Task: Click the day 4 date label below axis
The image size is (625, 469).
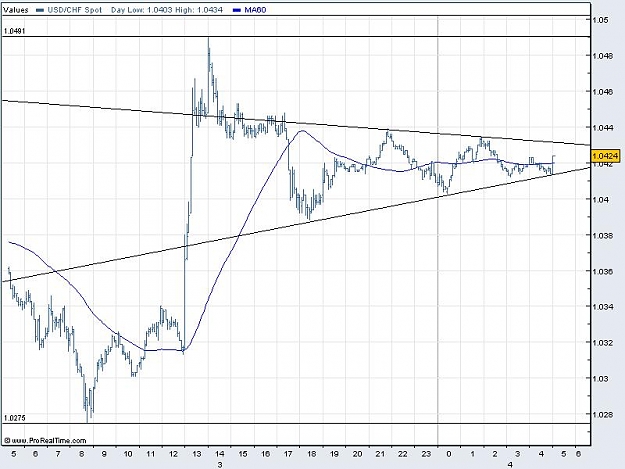Action: [510, 465]
